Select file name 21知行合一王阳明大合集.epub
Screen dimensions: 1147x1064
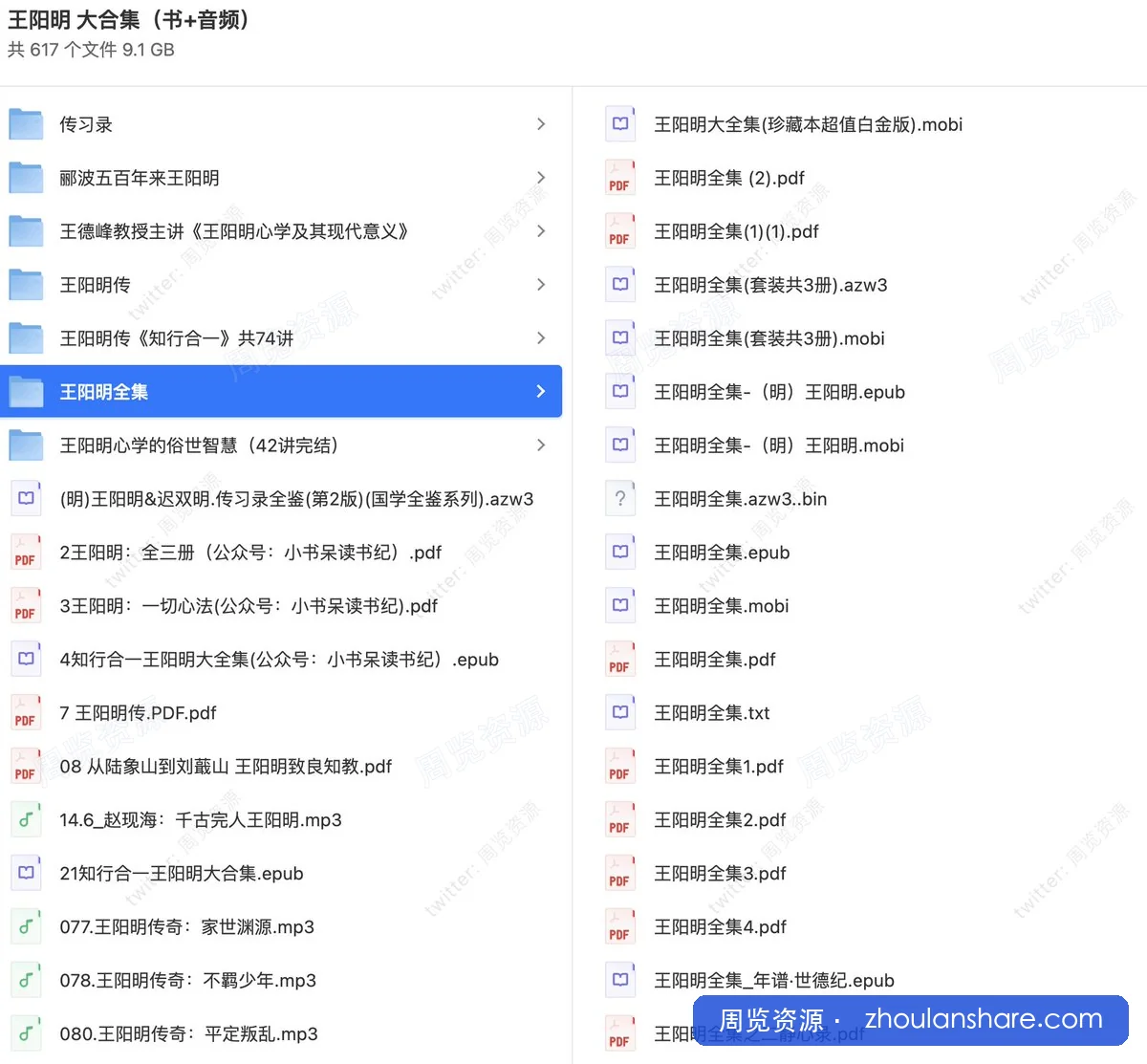pos(182,874)
